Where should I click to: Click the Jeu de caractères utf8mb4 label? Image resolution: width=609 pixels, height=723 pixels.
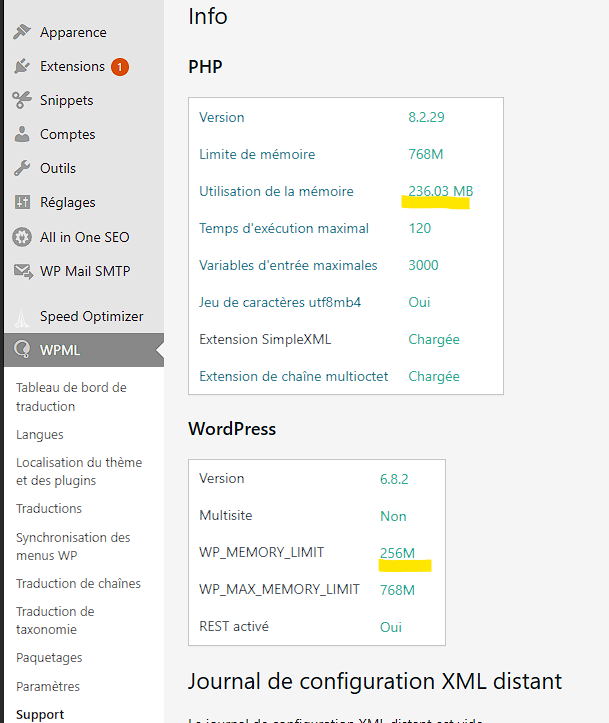coord(280,302)
